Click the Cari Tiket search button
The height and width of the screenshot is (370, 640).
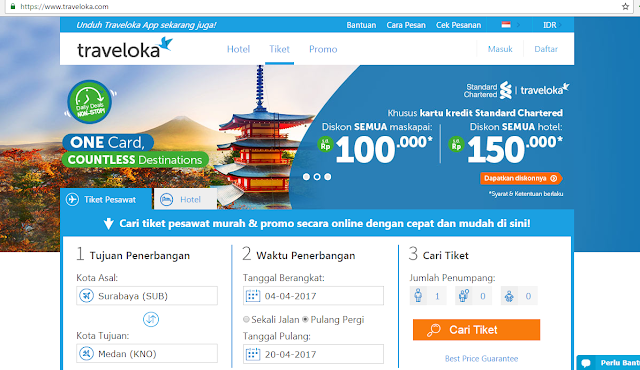tap(476, 330)
